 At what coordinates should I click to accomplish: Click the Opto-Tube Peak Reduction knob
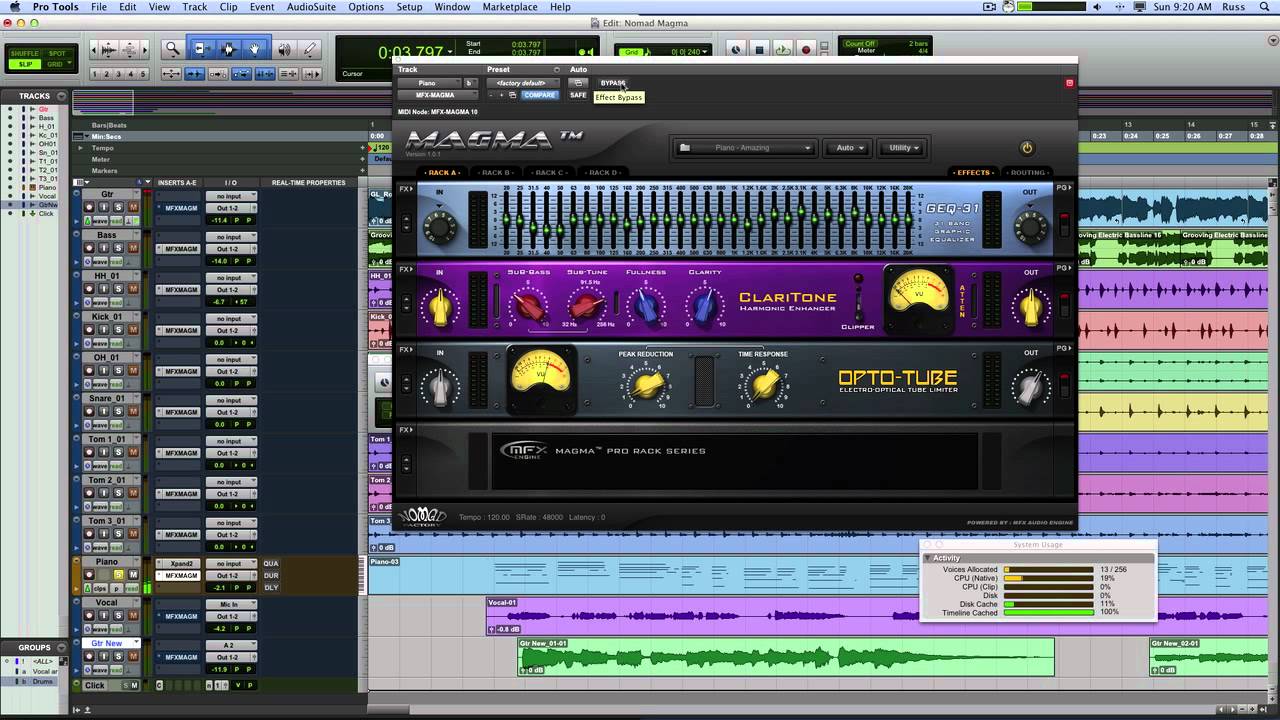646,383
